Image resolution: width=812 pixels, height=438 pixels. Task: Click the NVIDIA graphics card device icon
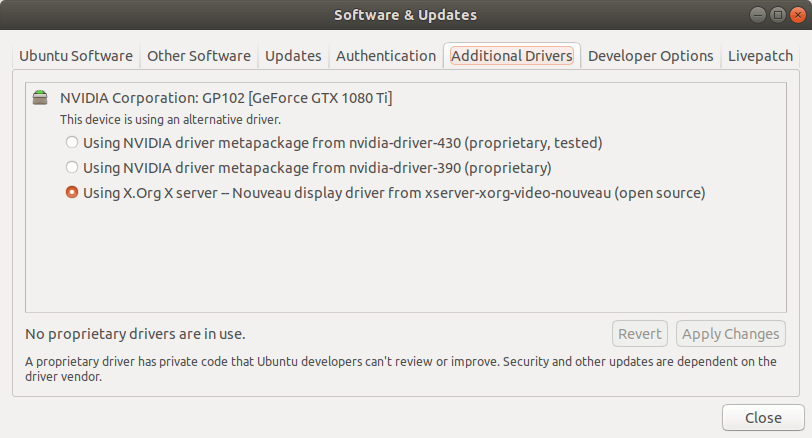40,98
